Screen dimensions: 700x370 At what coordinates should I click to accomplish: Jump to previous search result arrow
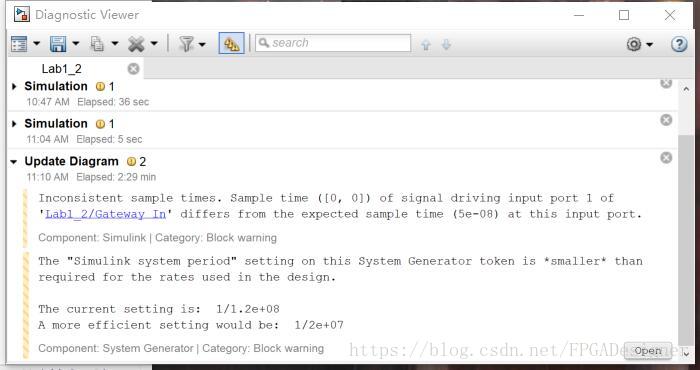click(x=426, y=44)
